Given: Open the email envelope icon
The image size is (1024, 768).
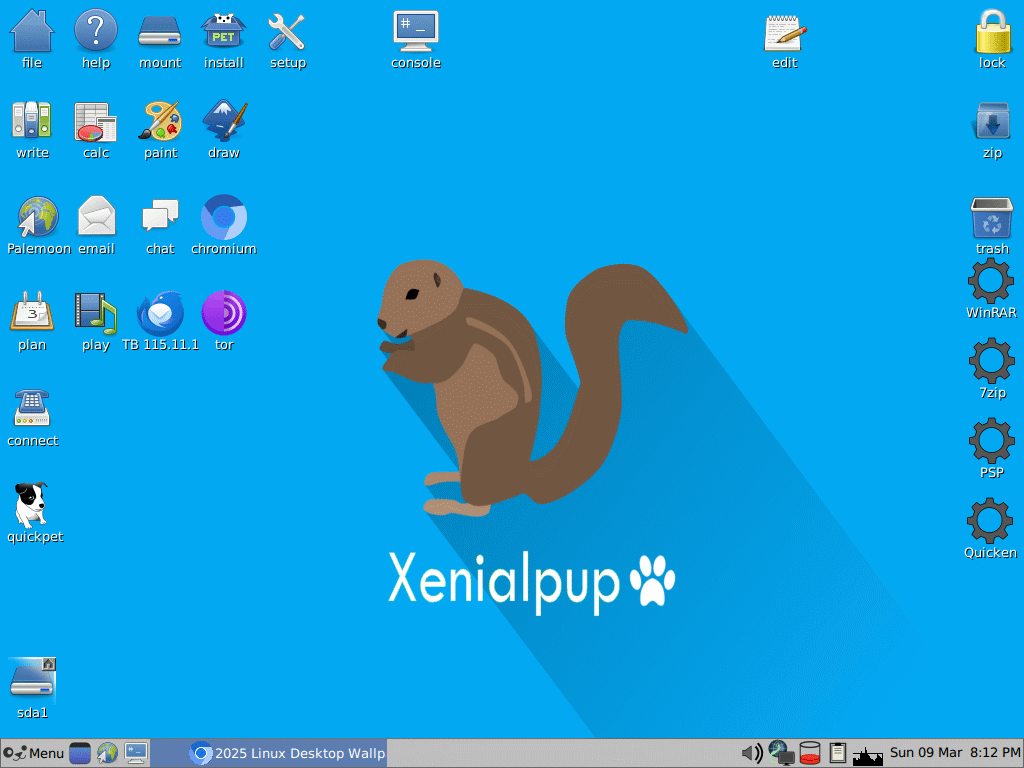Looking at the screenshot, I should point(96,217).
